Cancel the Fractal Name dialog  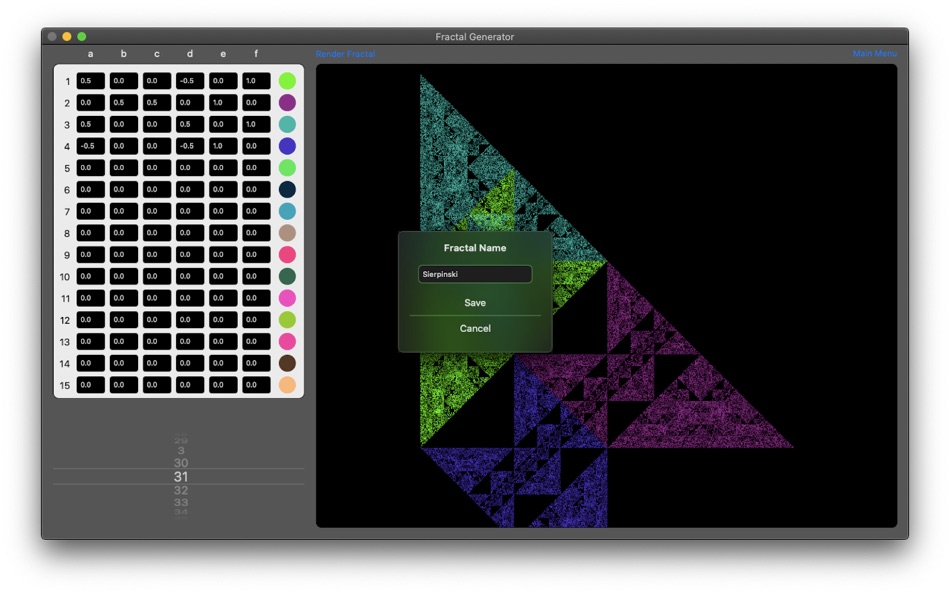point(475,328)
